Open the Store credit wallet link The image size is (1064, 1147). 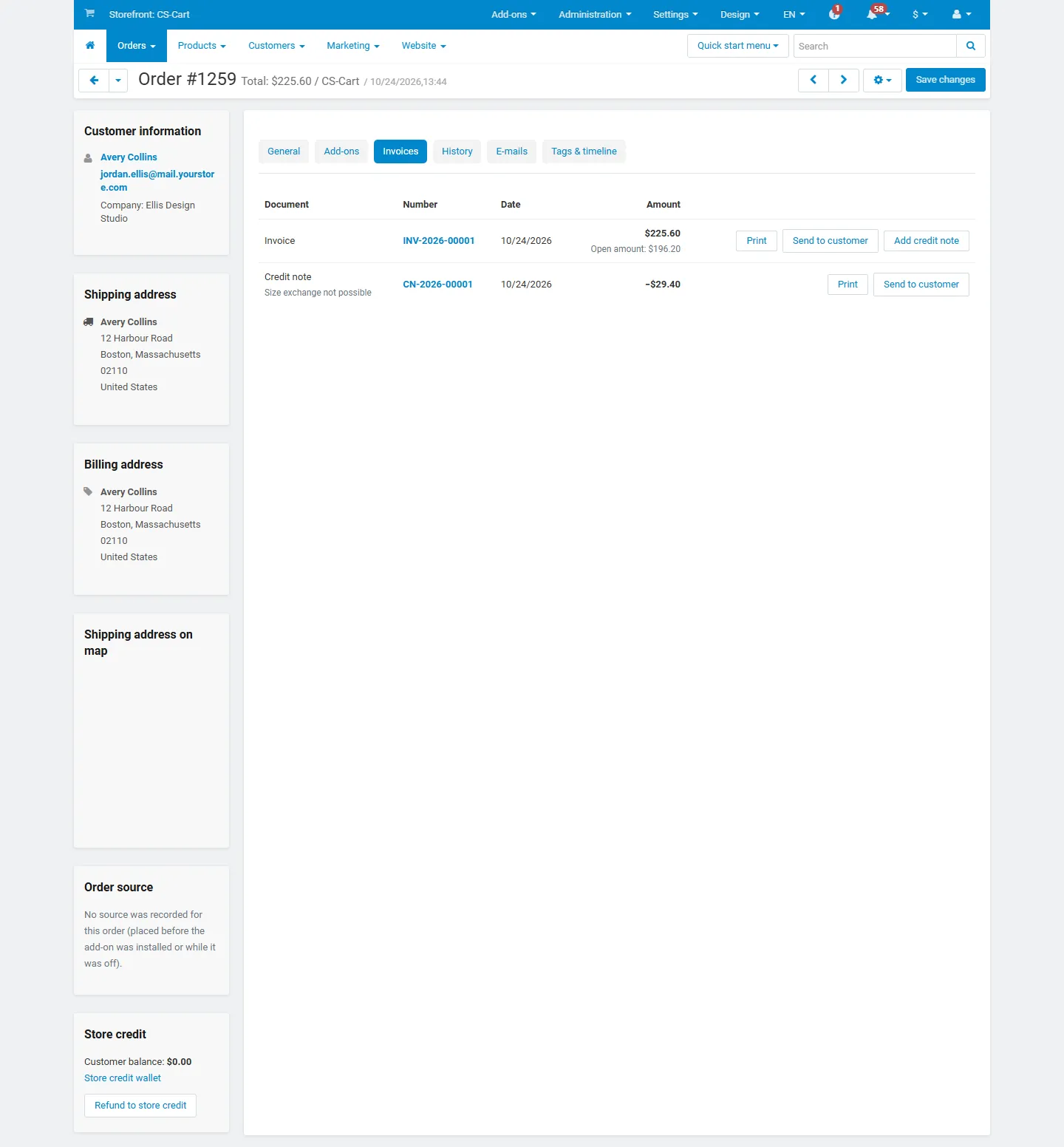click(123, 1078)
